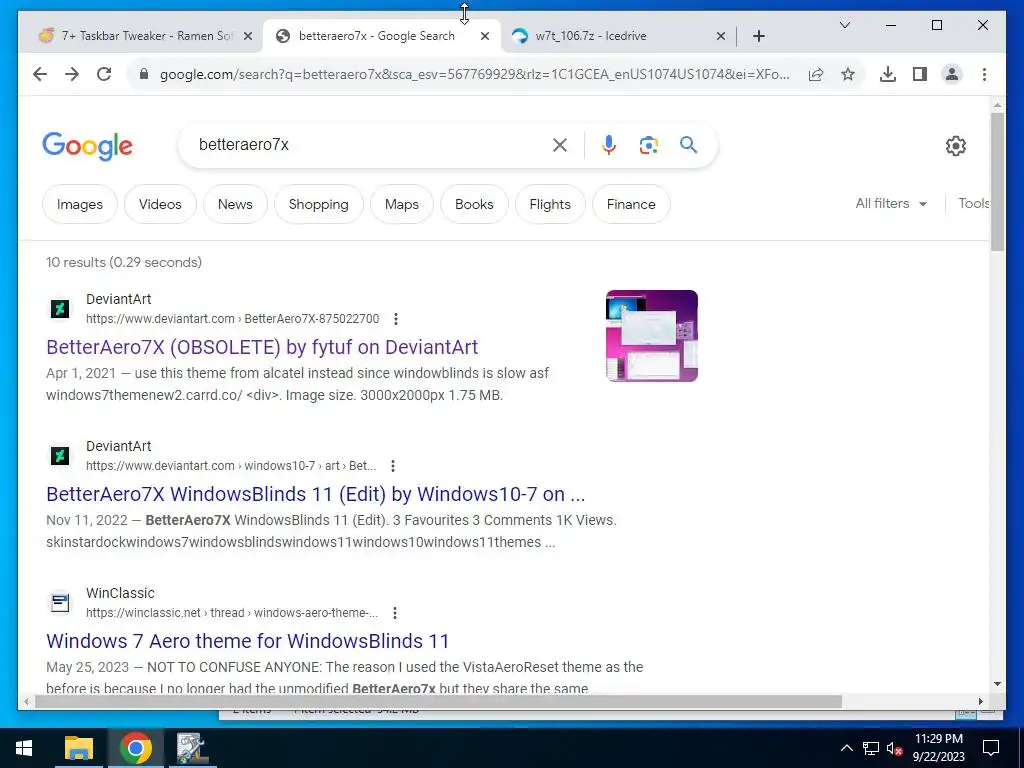The height and width of the screenshot is (768, 1024).
Task: Open a new browser tab
Action: pyautogui.click(x=758, y=36)
